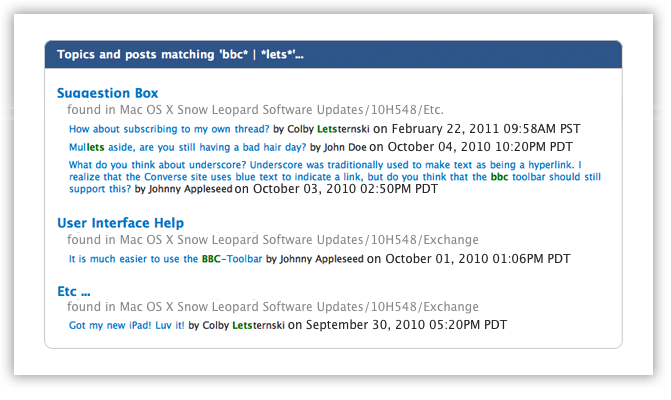Open the 'Etc ...' topic link
Screen dimensions: 671x400
pos(74,291)
